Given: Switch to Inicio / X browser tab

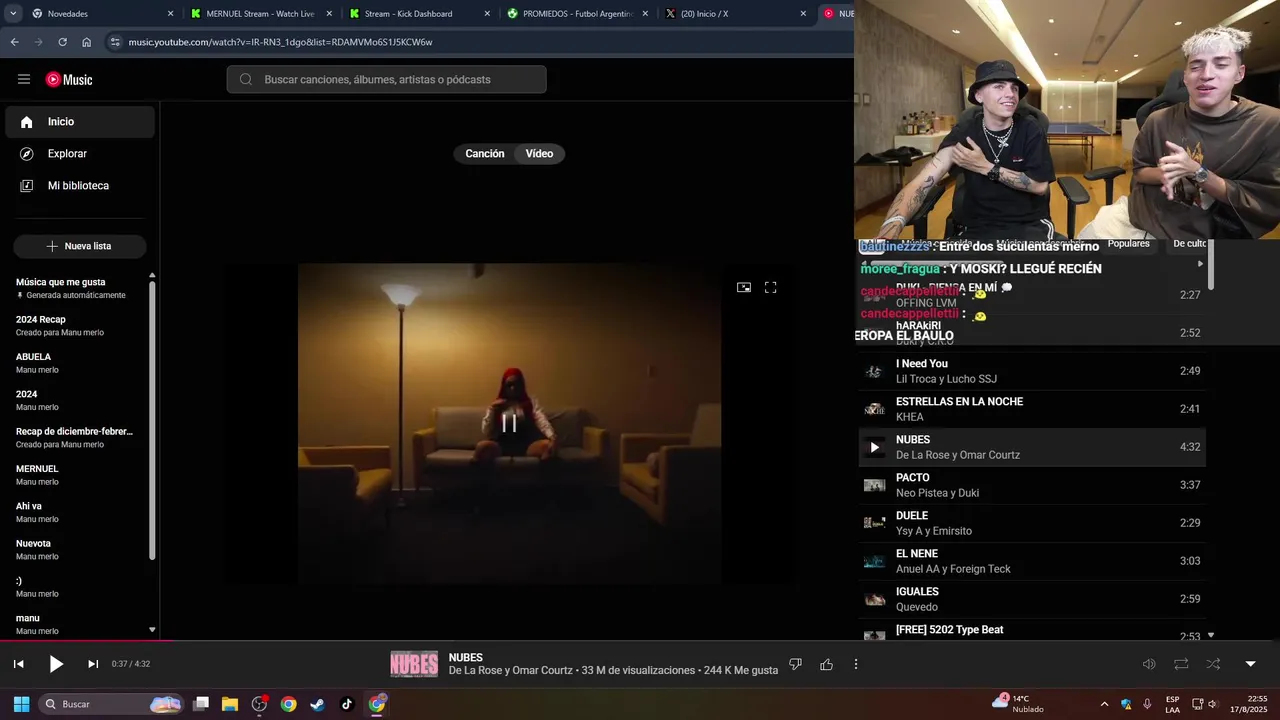Looking at the screenshot, I should tap(736, 14).
